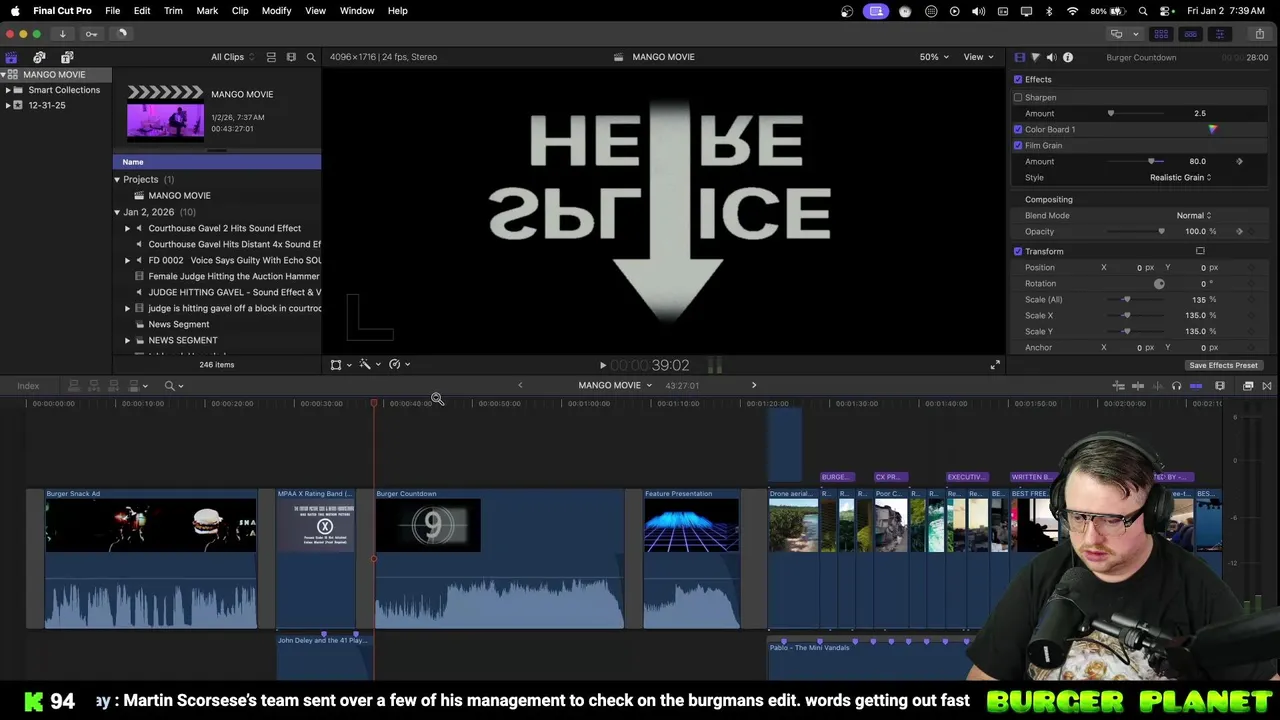Show the Background Tasks indicator

122,34
